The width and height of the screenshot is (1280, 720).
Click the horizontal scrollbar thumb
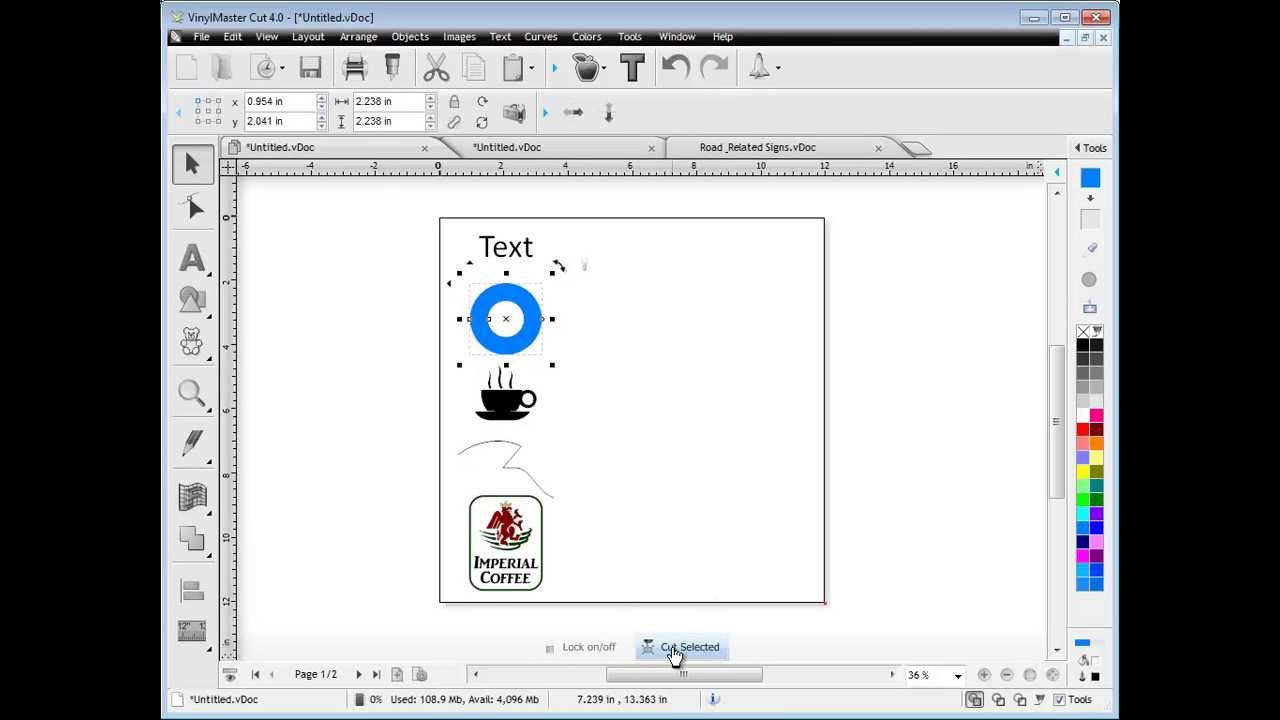pyautogui.click(x=684, y=675)
